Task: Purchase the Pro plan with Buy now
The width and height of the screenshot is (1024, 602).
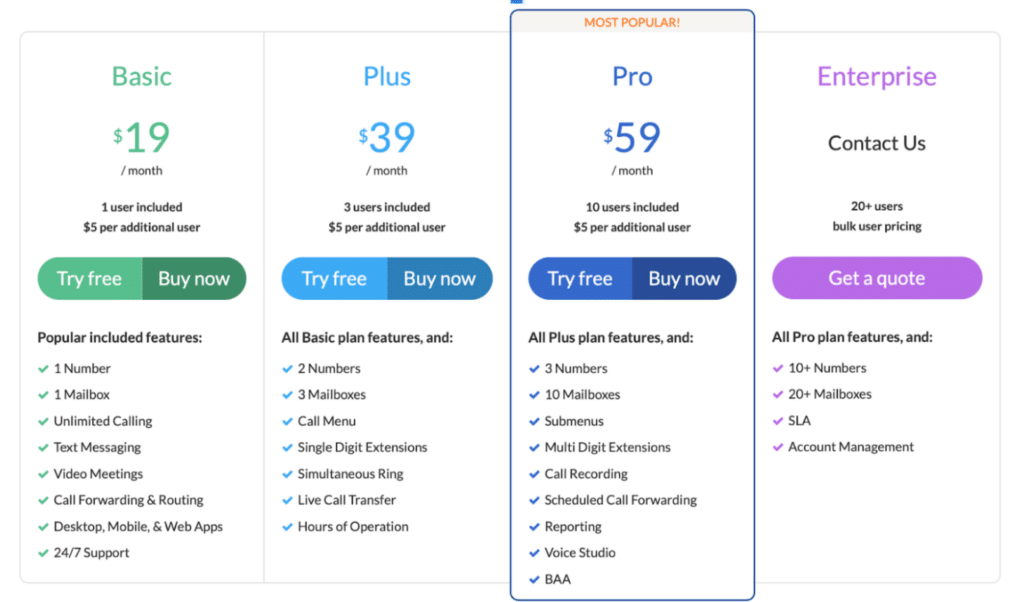Action: [684, 279]
